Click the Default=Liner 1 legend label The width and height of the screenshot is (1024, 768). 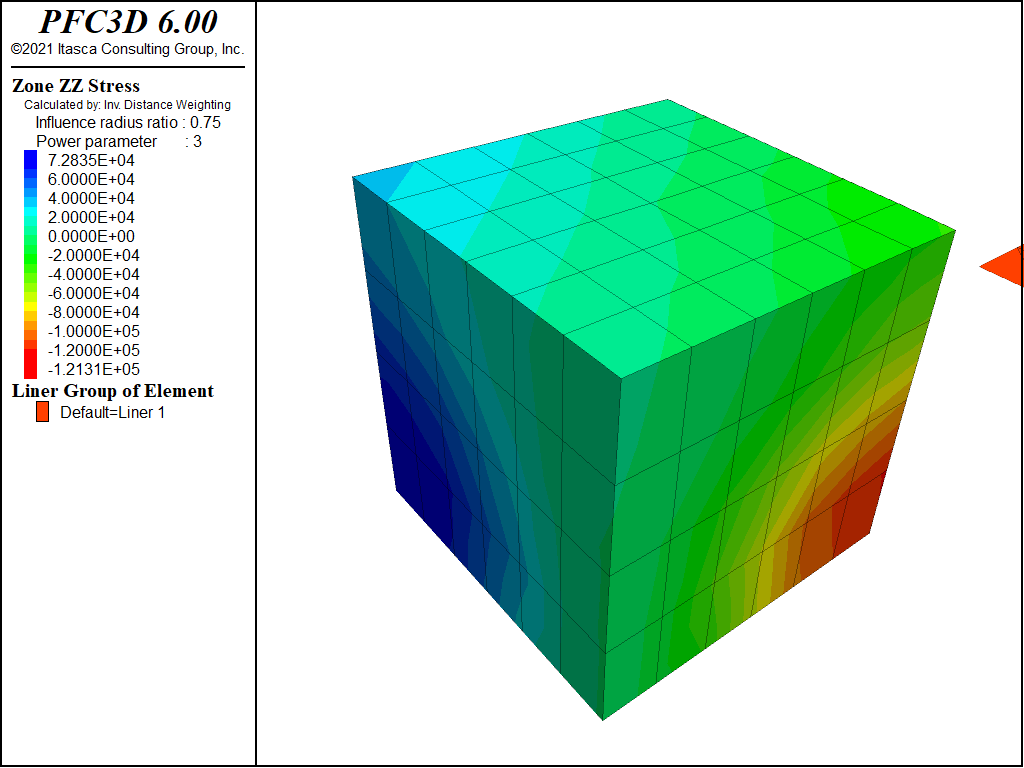click(x=112, y=413)
